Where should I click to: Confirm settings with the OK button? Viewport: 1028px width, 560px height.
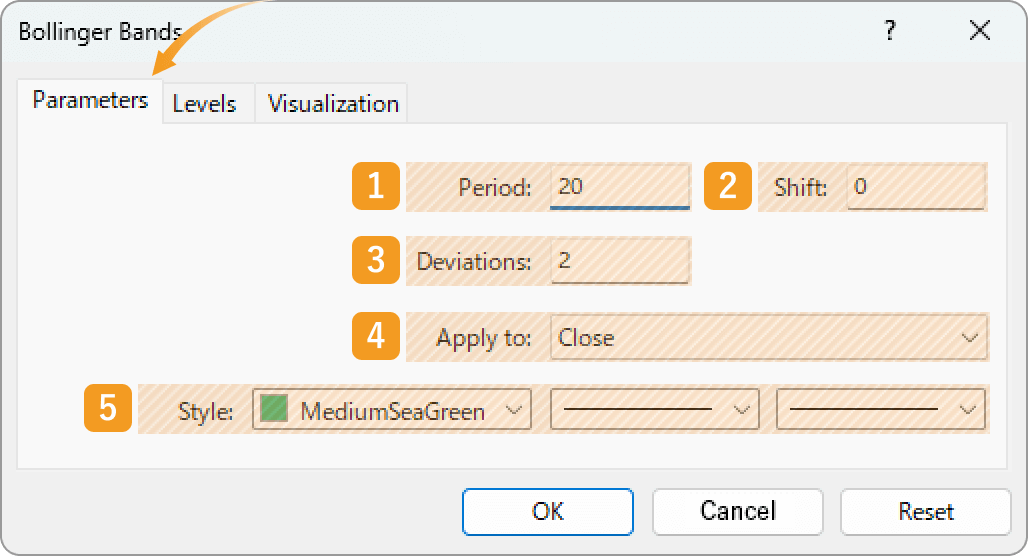coord(547,511)
